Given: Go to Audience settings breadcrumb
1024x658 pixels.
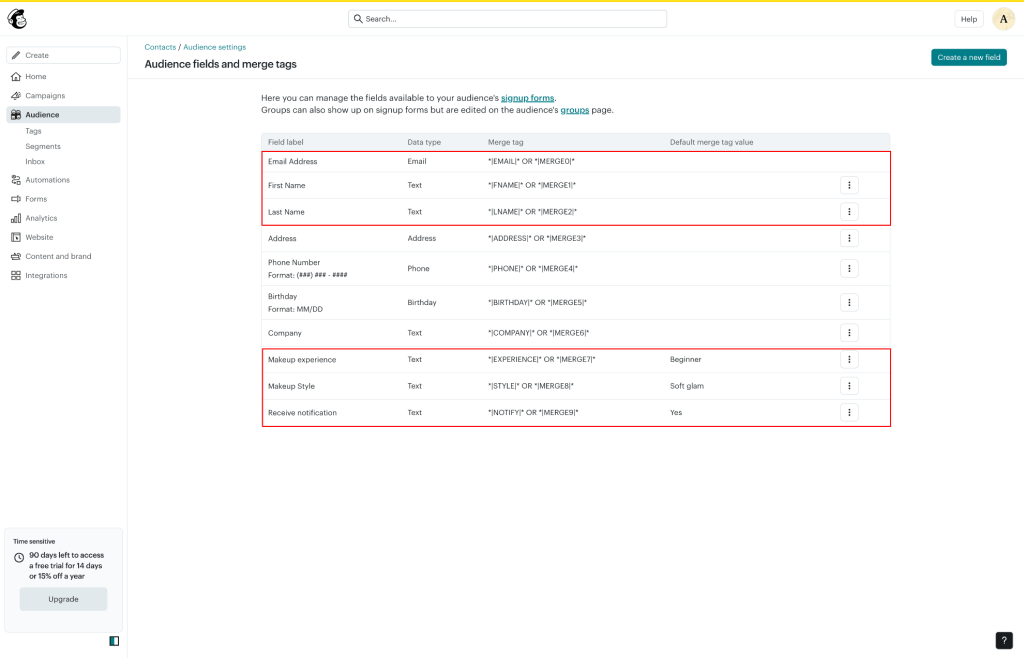Looking at the screenshot, I should pos(215,47).
